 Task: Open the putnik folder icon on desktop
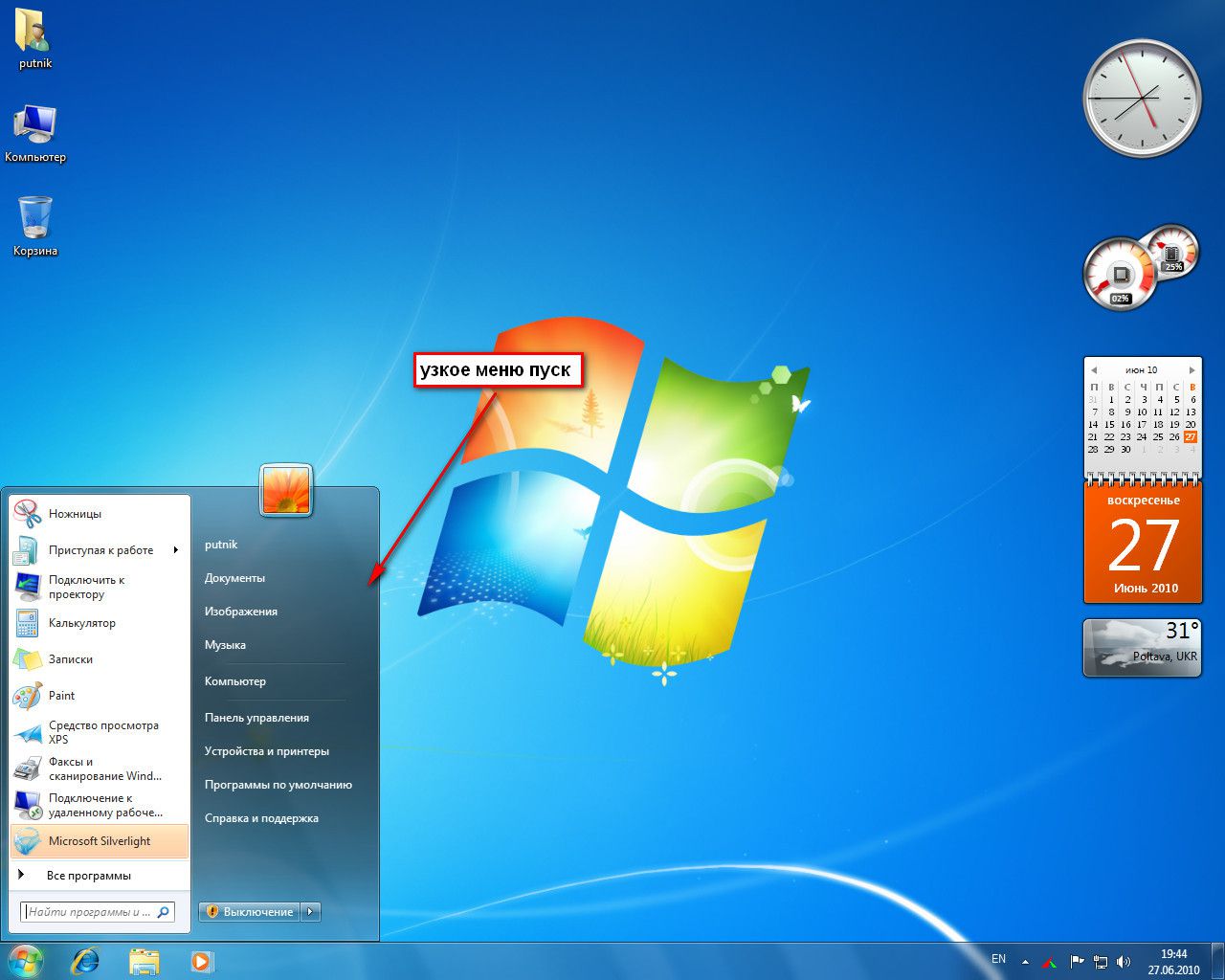point(35,39)
